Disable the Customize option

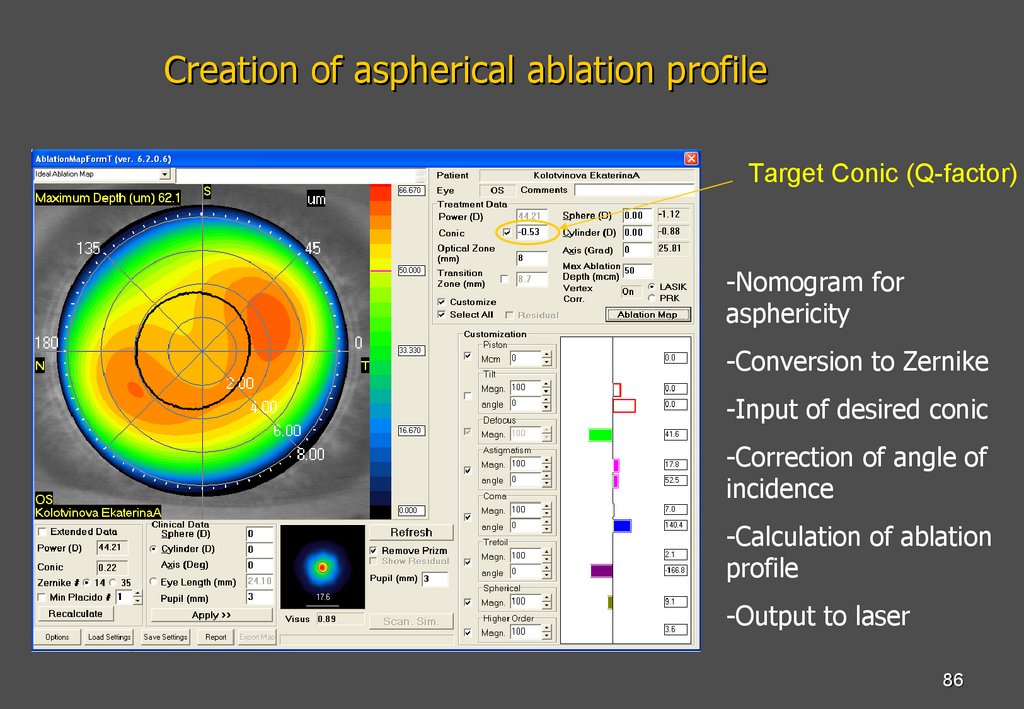pyautogui.click(x=440, y=302)
